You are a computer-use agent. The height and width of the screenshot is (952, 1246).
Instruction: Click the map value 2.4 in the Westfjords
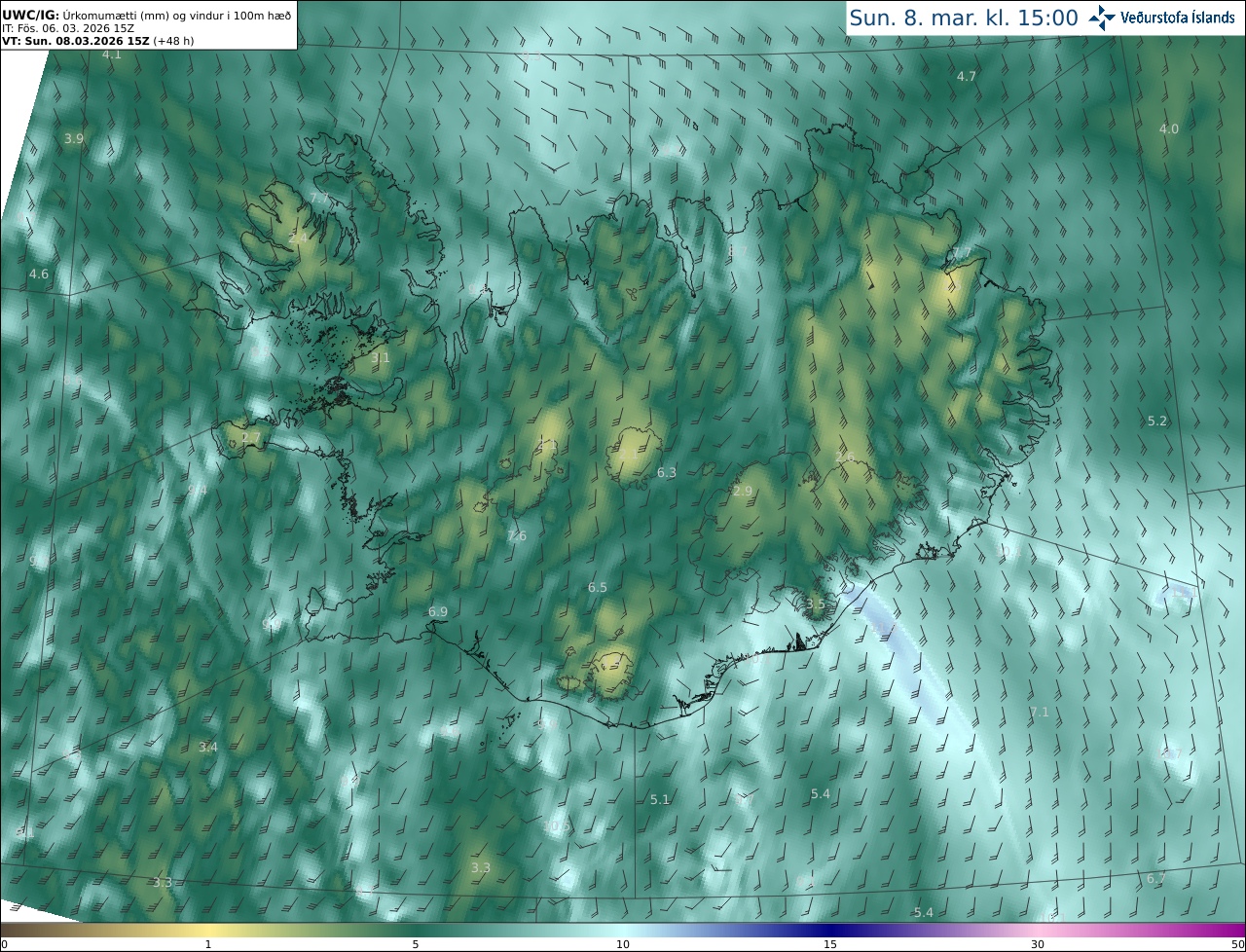pos(298,238)
